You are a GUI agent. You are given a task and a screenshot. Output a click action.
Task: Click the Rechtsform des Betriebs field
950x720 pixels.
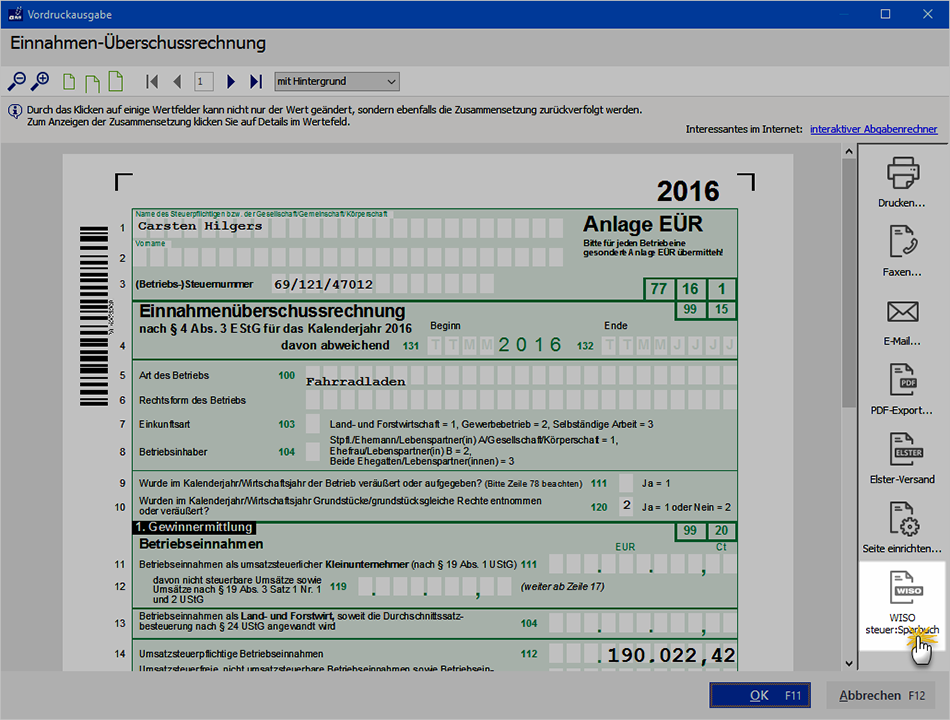pyautogui.click(x=521, y=399)
